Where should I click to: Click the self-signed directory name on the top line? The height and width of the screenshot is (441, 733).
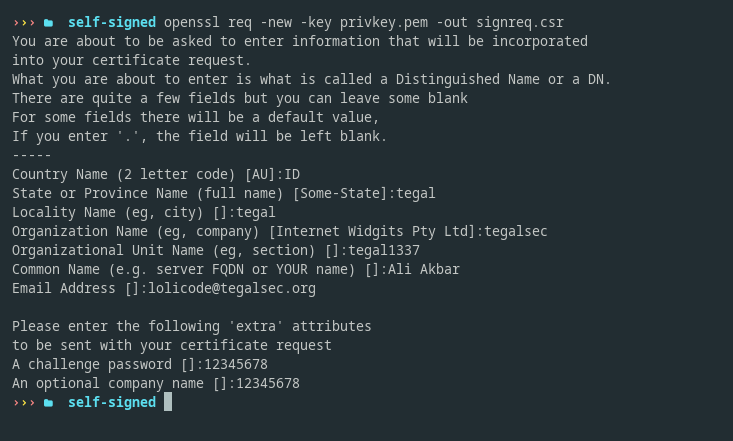click(112, 22)
